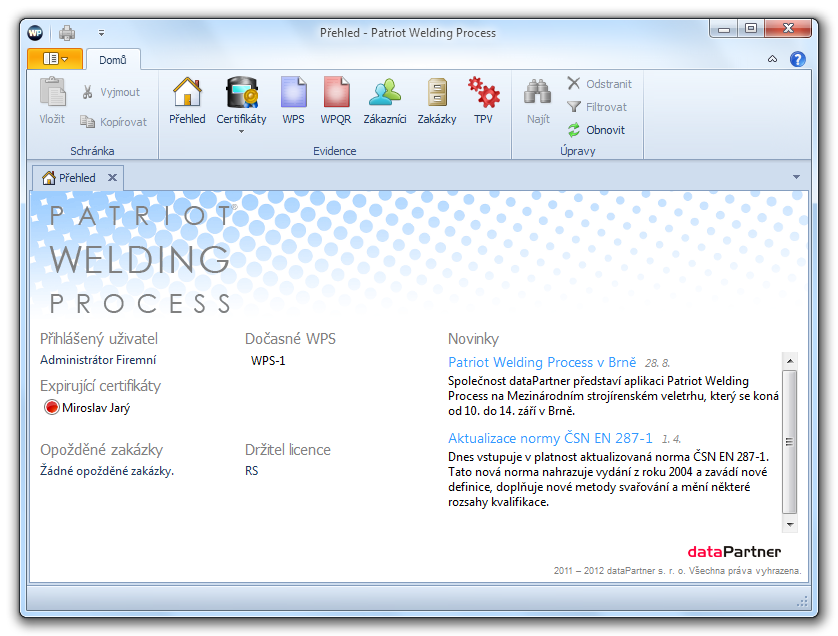Open Certifikáty certificates section
This screenshot has height=636, width=838.
[241, 99]
